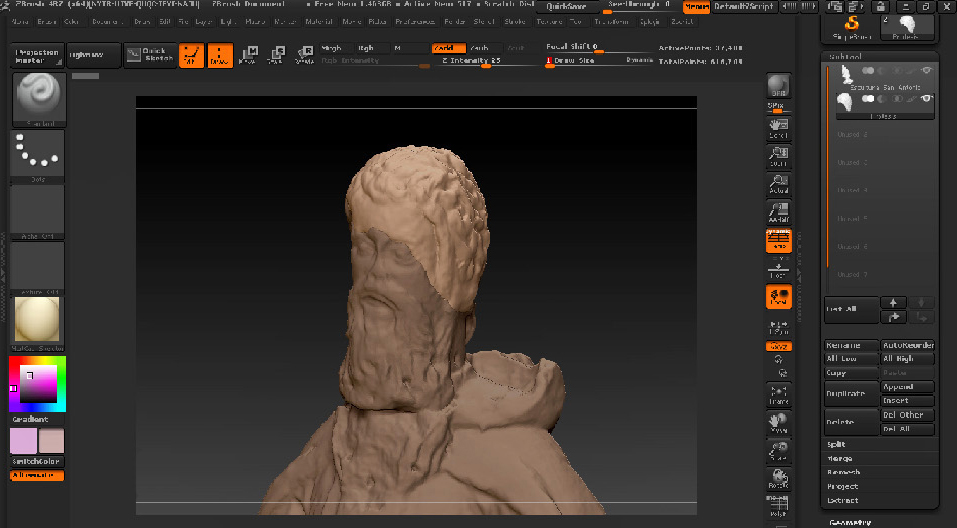The width and height of the screenshot is (957, 528).
Task: Open the DefaultZScript button
Action: pos(743,7)
